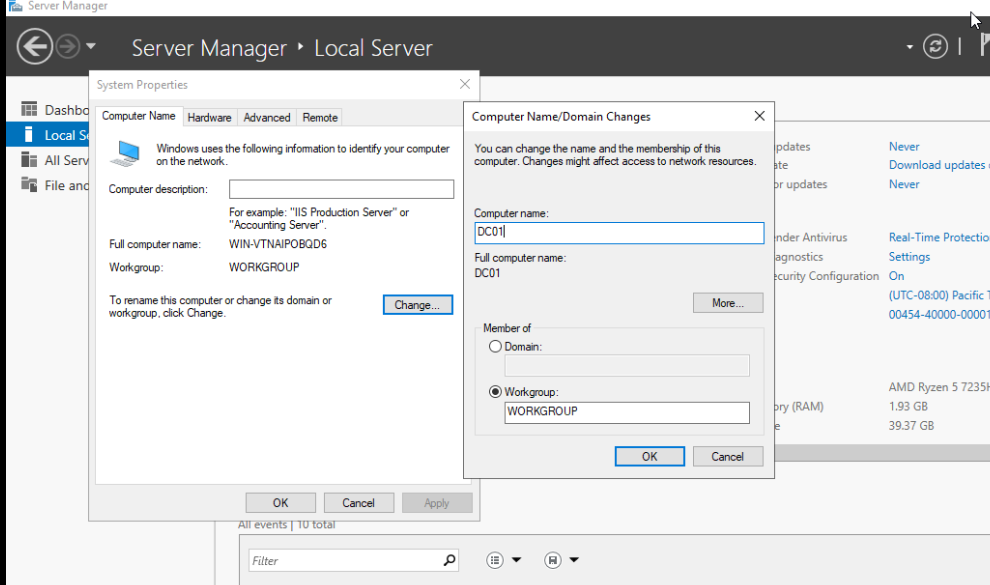Click the Real-Time Protection link
The height and width of the screenshot is (585, 990).
[938, 238]
